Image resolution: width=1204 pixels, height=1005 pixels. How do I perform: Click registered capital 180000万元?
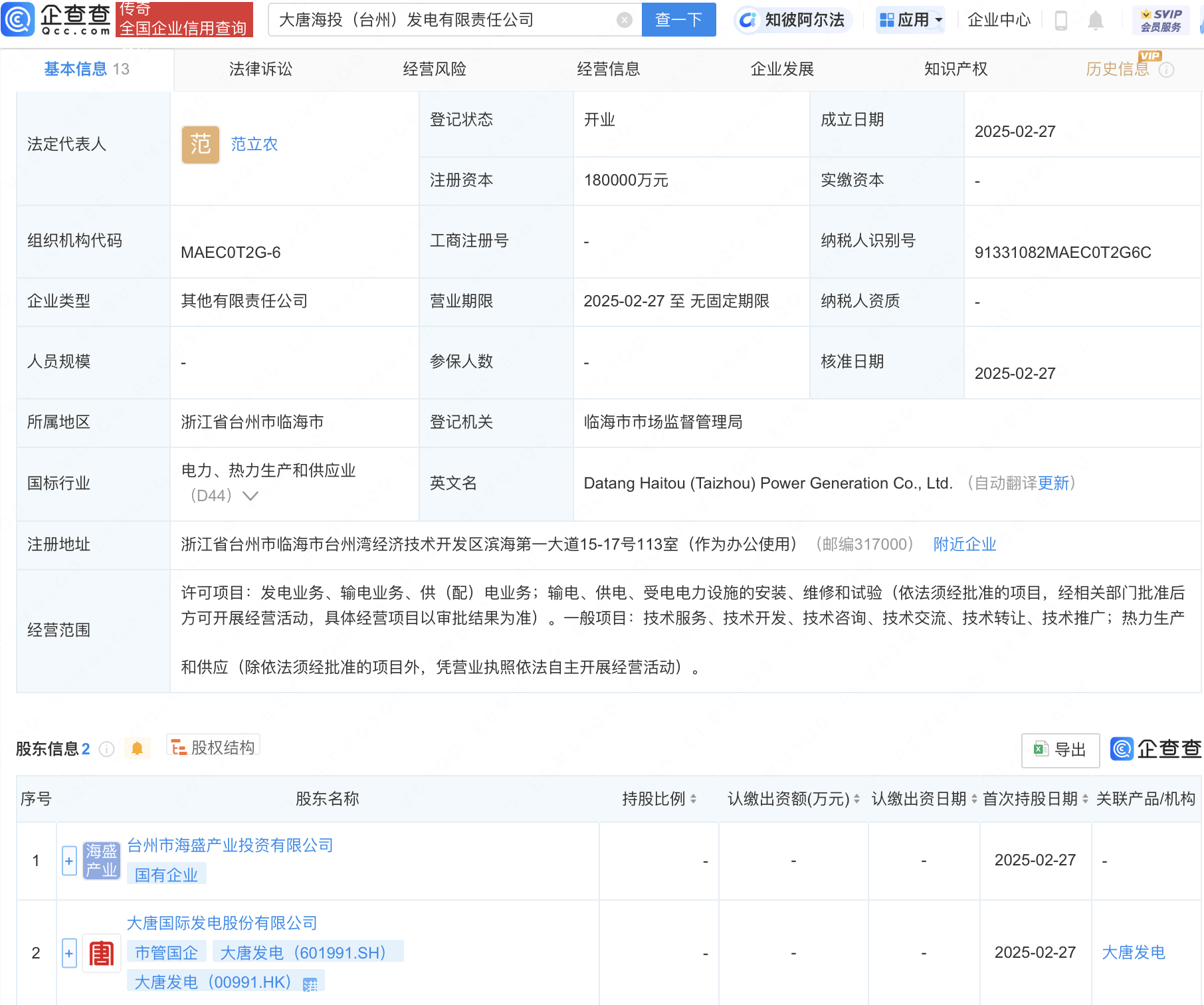coord(626,180)
